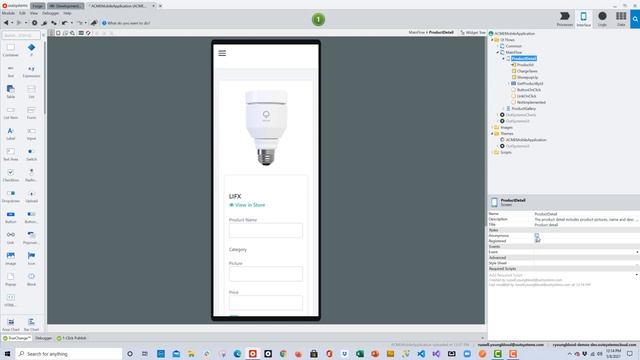The height and width of the screenshot is (360, 640).
Task: Toggle the Anonymous role checkbox
Action: 537,236
